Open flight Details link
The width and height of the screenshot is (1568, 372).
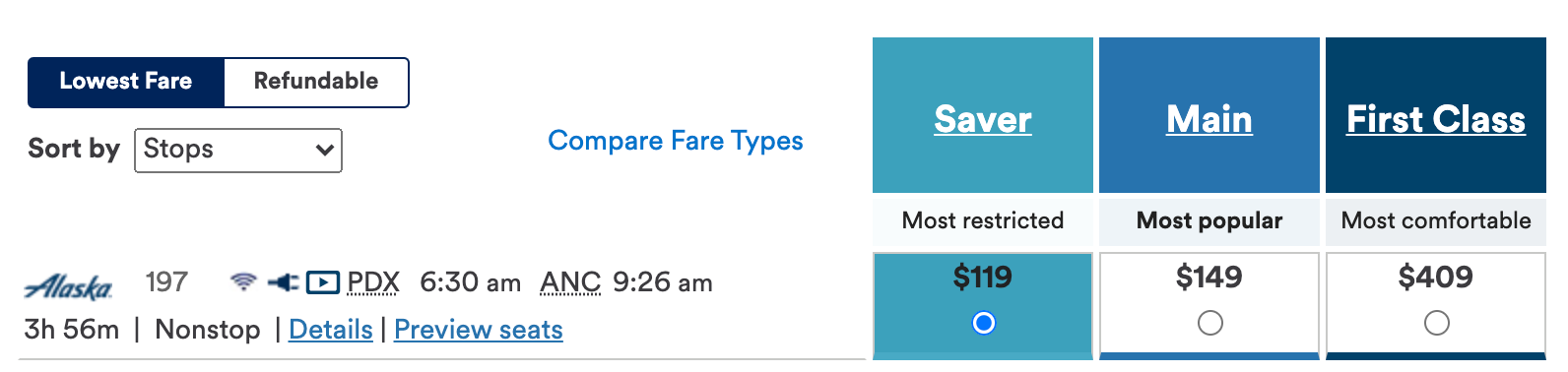[x=331, y=330]
